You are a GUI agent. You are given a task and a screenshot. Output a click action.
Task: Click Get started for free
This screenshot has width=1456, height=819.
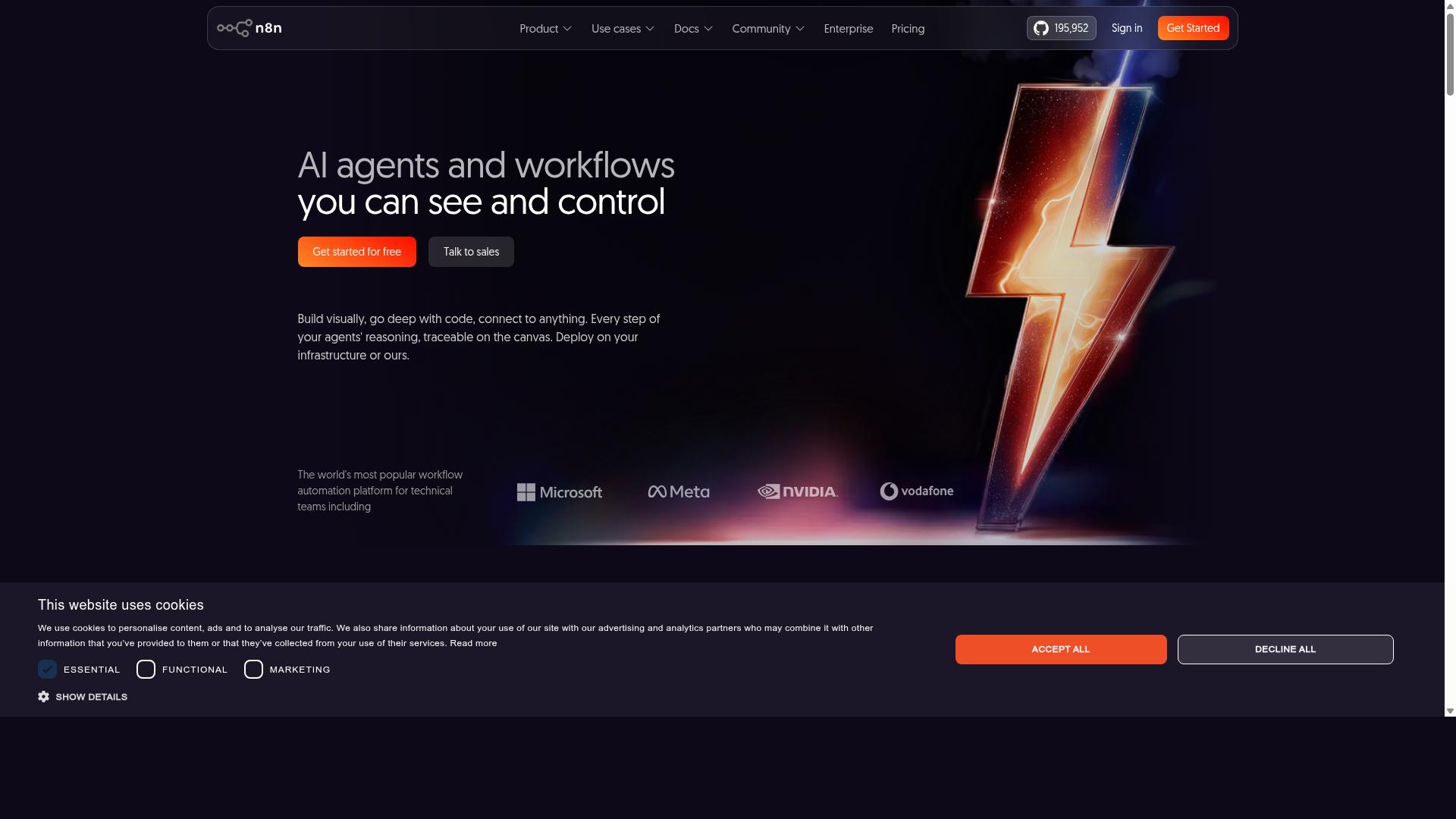coord(356,252)
